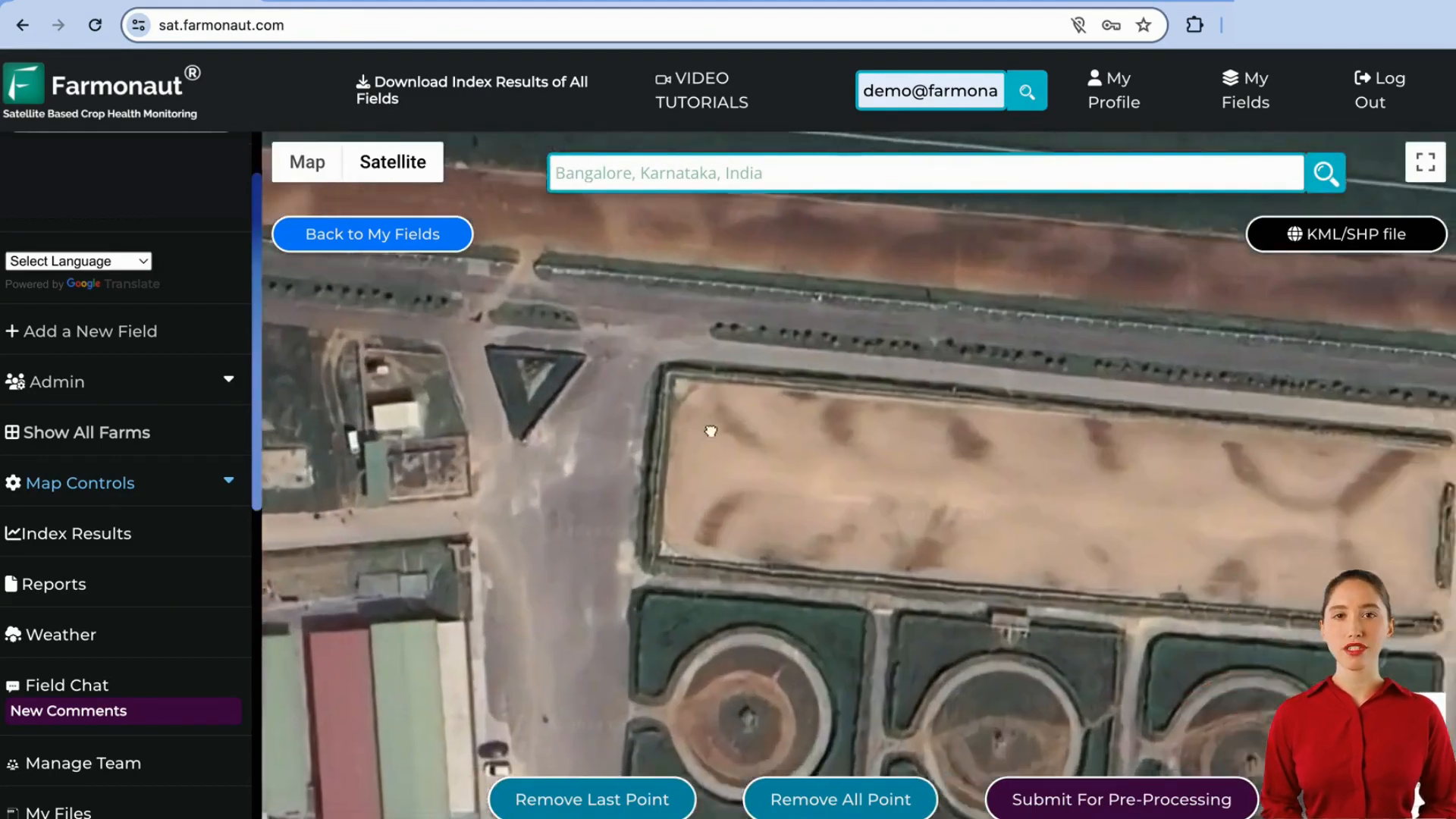Image resolution: width=1456 pixels, height=819 pixels.
Task: Click the blocked camera icon in address bar
Action: (x=1078, y=25)
